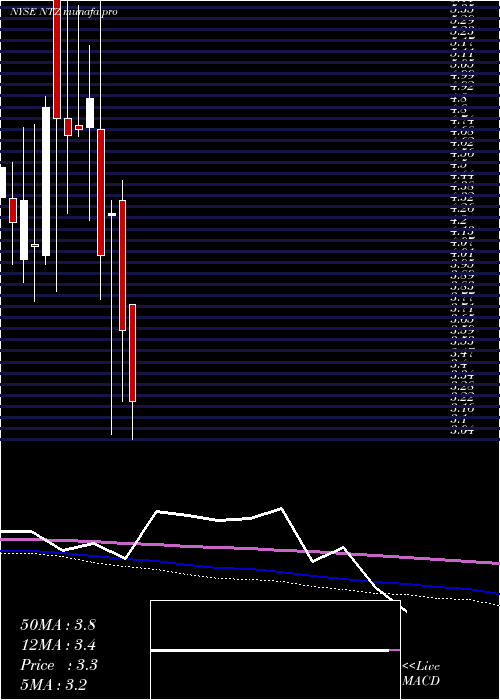Click the 3.34 price axis label

pyautogui.click(x=462, y=376)
